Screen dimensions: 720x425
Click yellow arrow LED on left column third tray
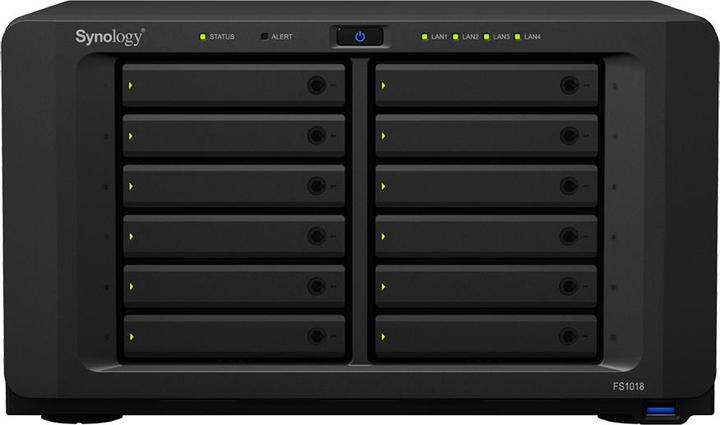pos(131,186)
